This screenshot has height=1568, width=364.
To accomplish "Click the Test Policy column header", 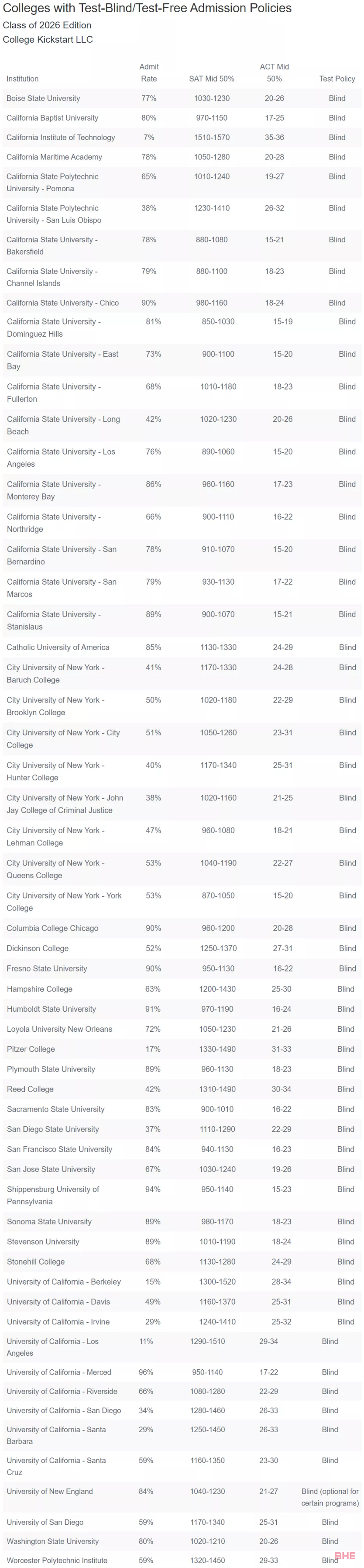I will [337, 79].
